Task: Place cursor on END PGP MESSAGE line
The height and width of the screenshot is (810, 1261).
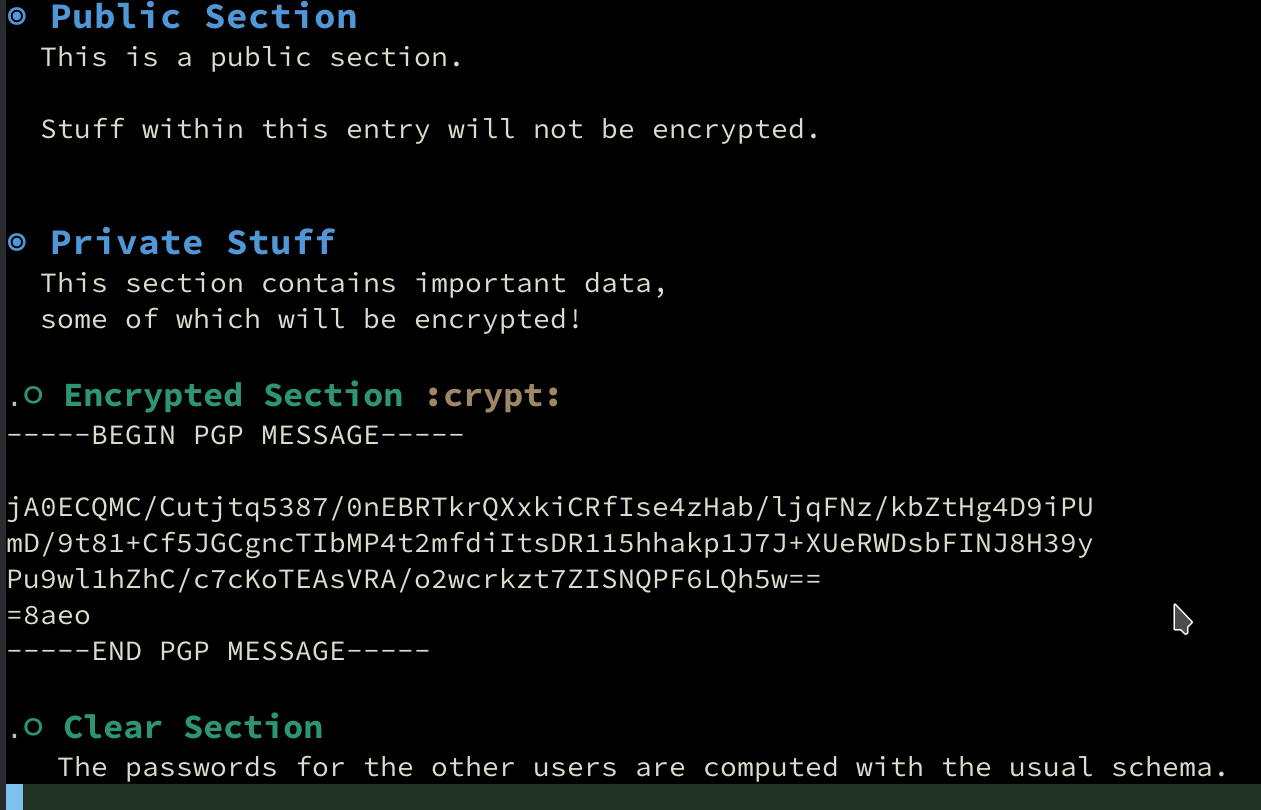Action: [218, 652]
